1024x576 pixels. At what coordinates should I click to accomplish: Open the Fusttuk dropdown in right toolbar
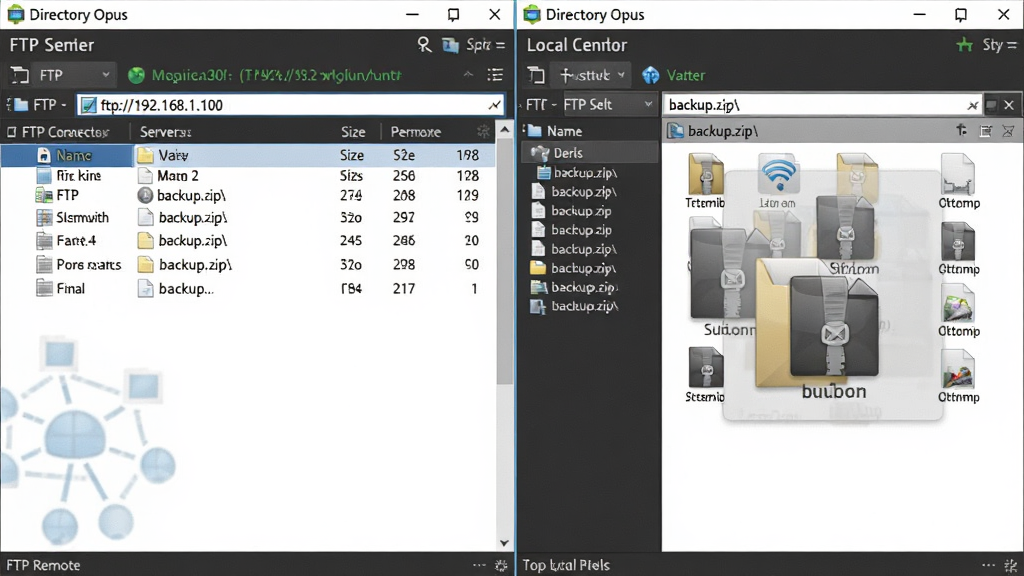coord(592,75)
